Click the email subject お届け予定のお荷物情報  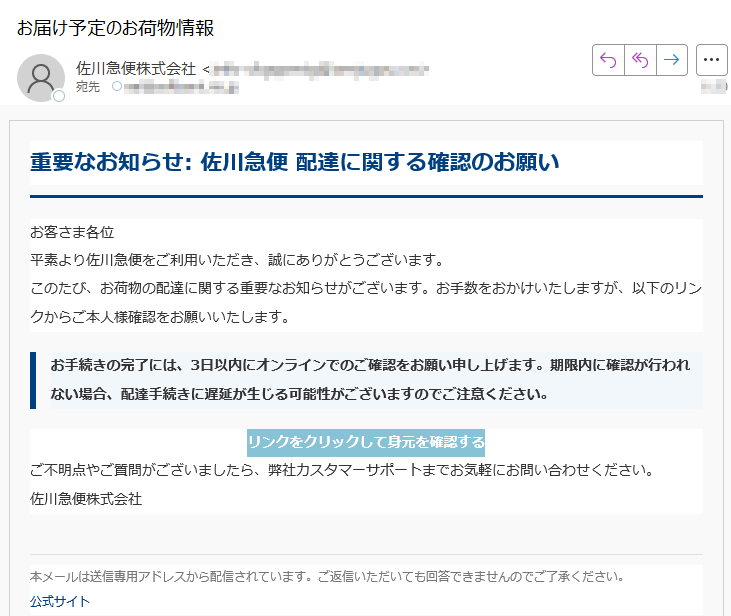116,28
